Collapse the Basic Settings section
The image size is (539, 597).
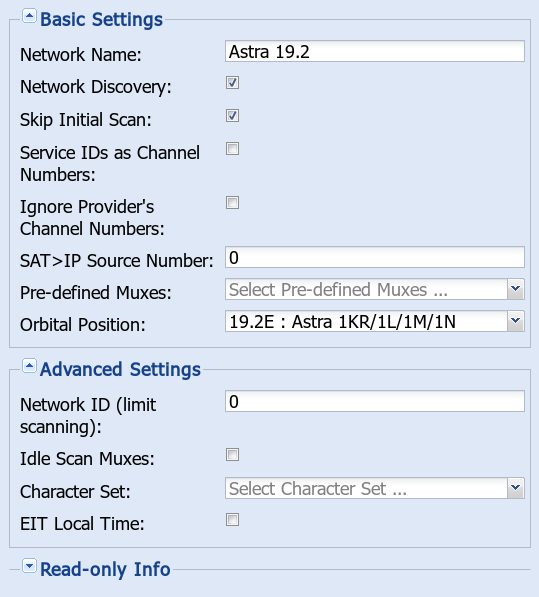(29, 16)
